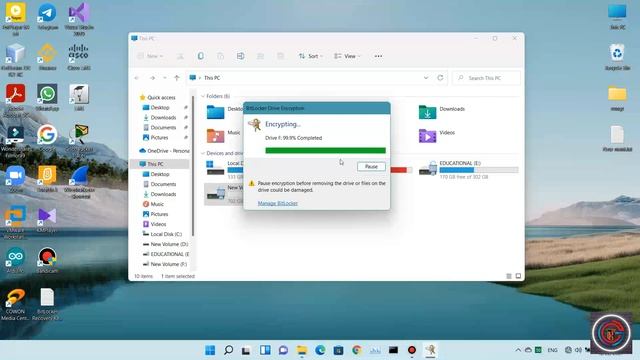Open the Sort dropdown in File Explorer
The height and width of the screenshot is (360, 640).
click(x=311, y=56)
